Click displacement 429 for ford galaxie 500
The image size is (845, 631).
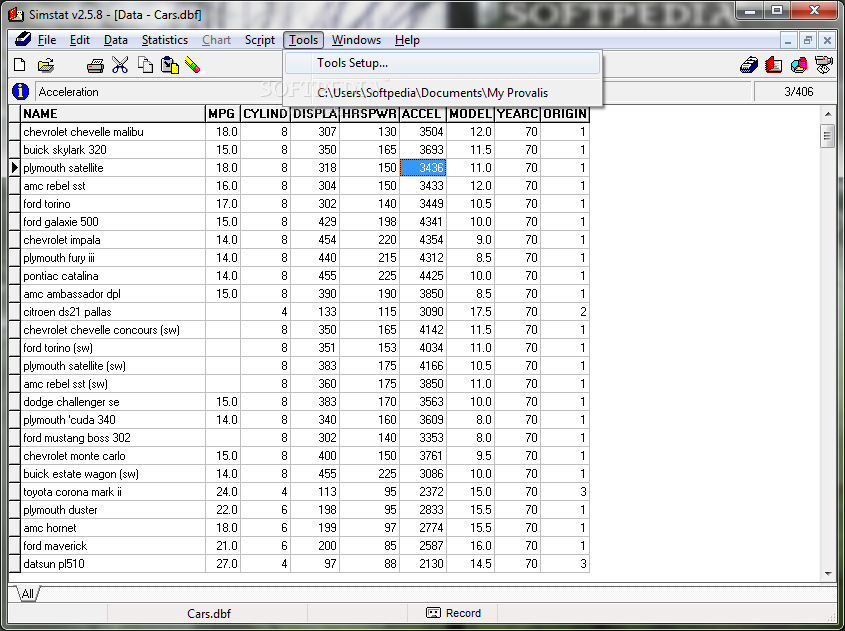(x=315, y=221)
